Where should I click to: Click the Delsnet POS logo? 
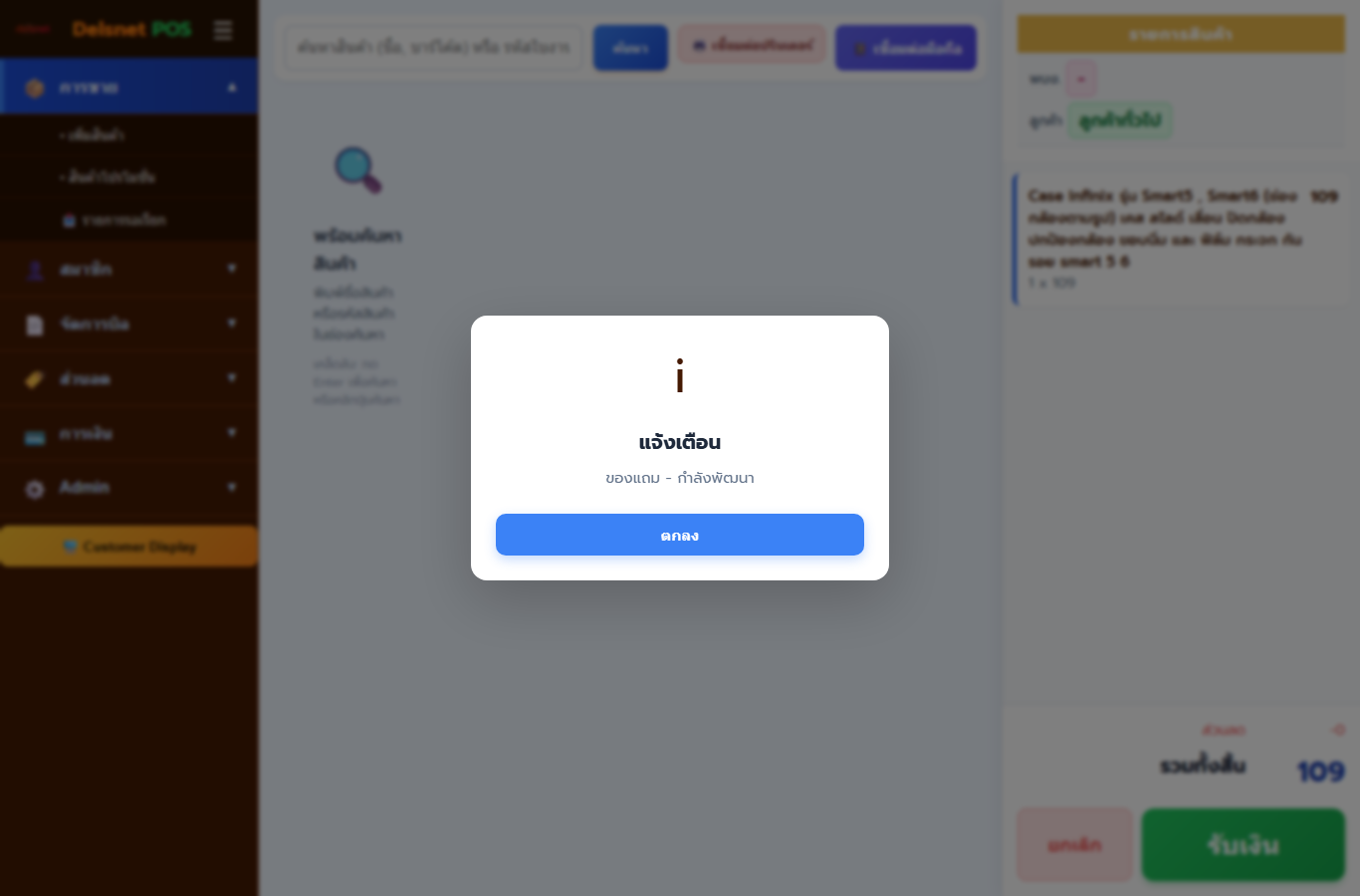(131, 29)
